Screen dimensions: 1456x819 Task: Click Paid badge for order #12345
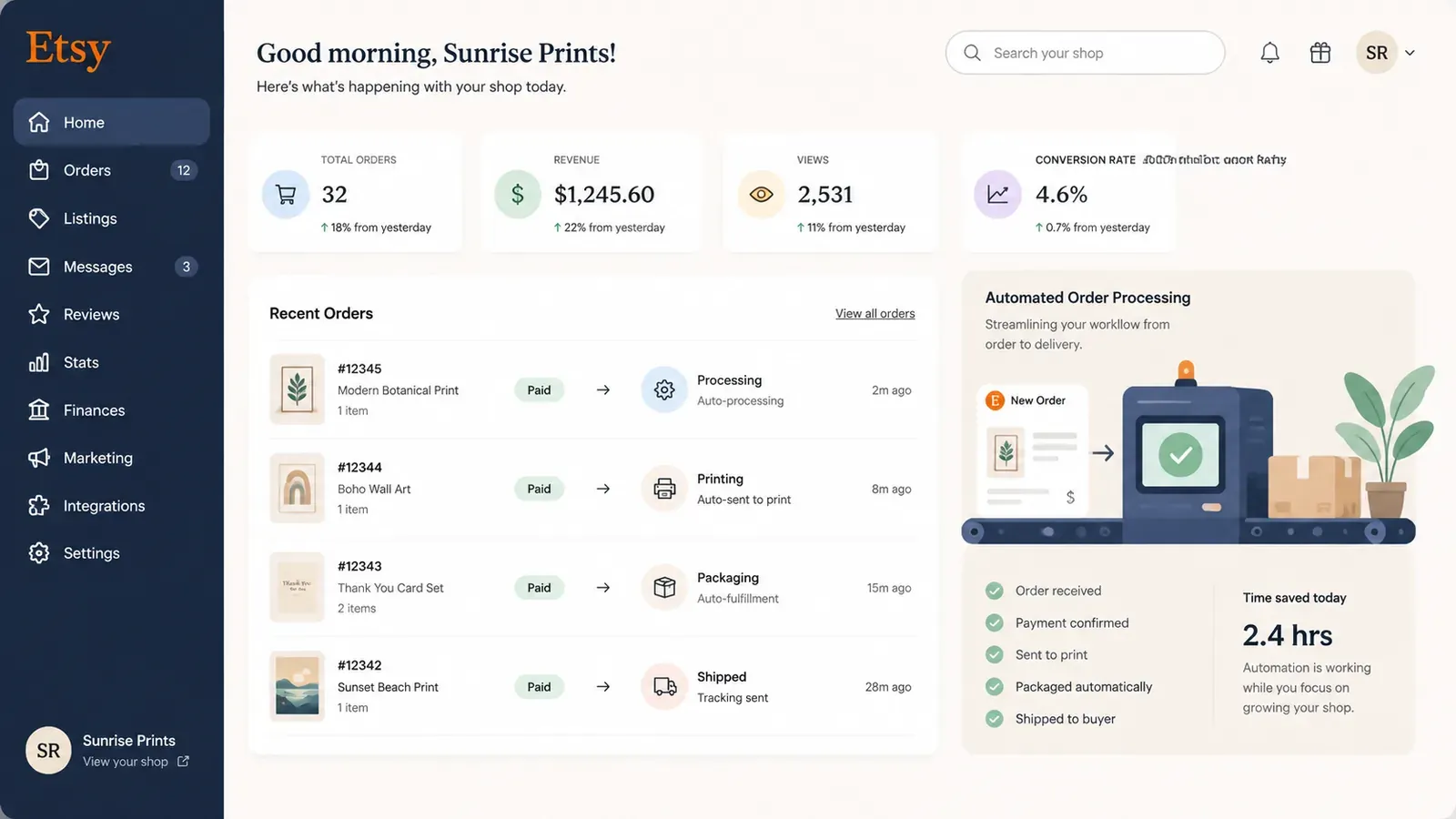click(x=539, y=389)
